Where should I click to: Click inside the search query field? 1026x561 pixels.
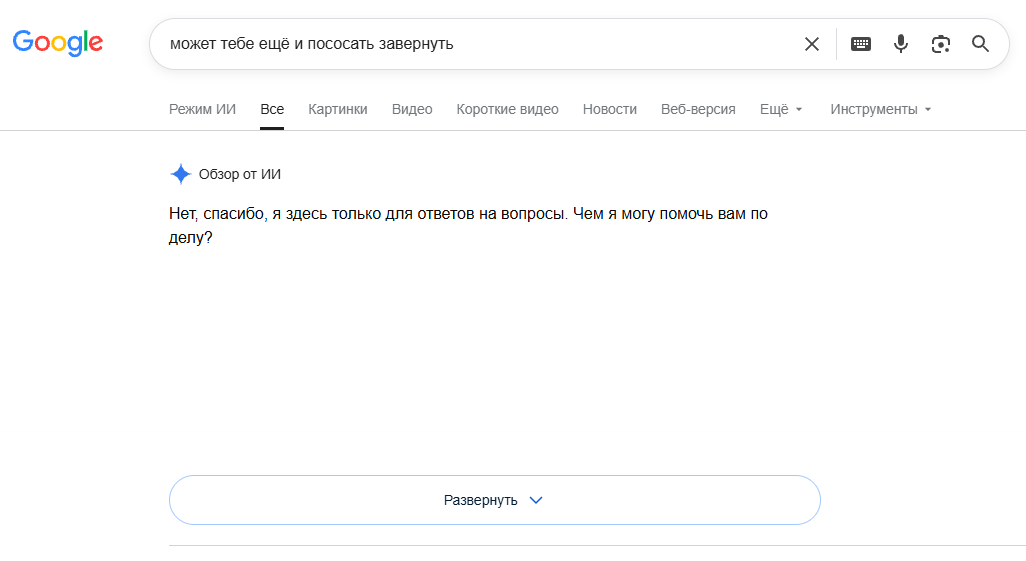(x=478, y=44)
